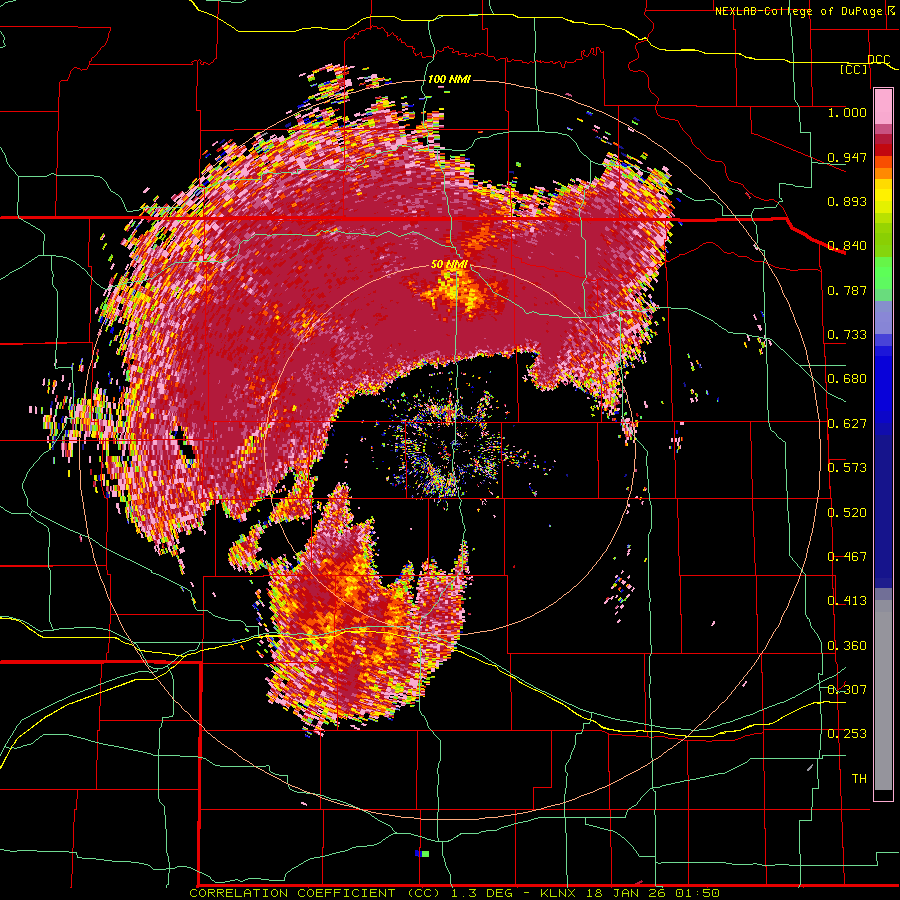Click the KLNX station identifier
This screenshot has width=900, height=900.
[558, 893]
